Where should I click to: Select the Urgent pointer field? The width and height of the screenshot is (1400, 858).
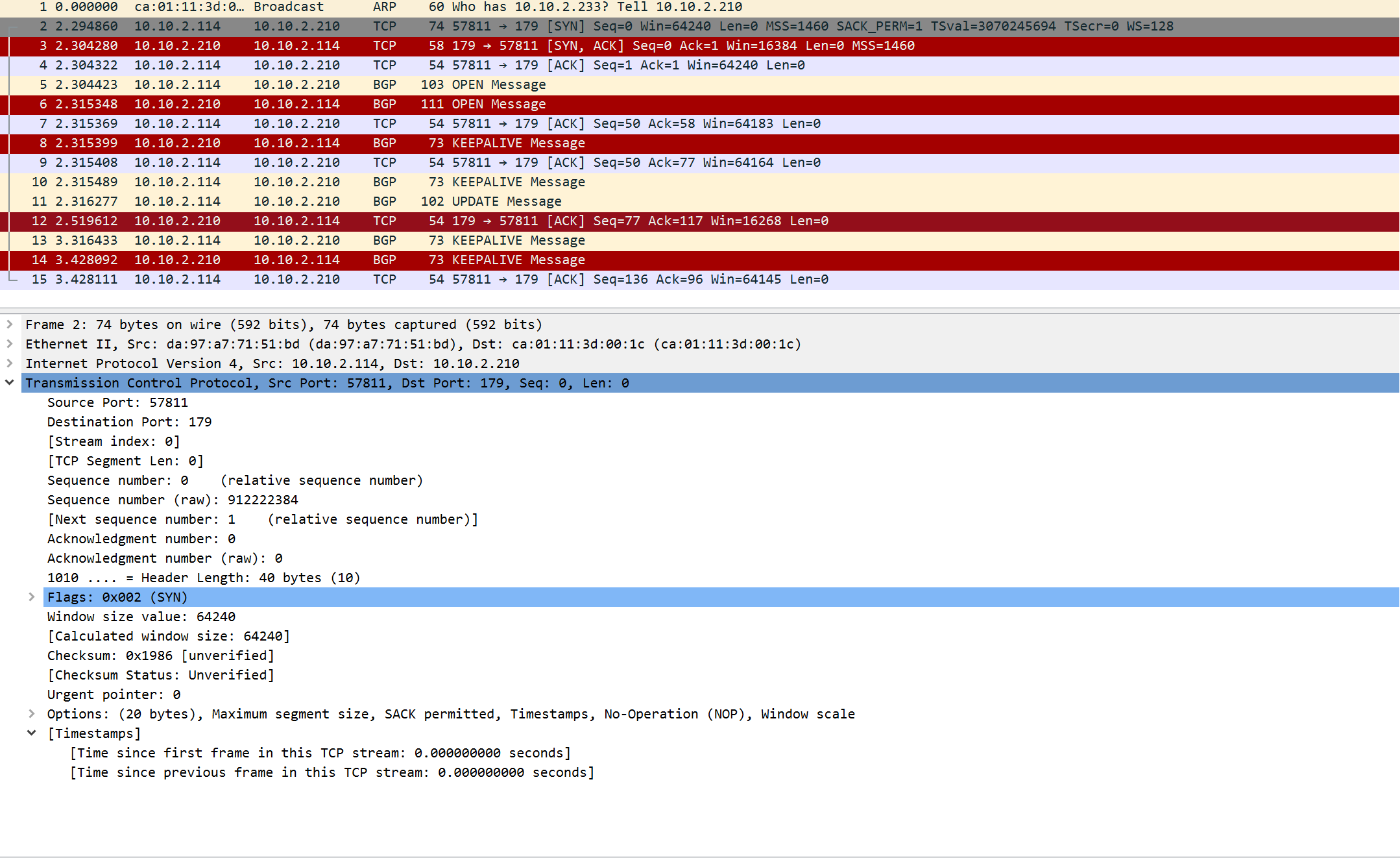pos(114,695)
